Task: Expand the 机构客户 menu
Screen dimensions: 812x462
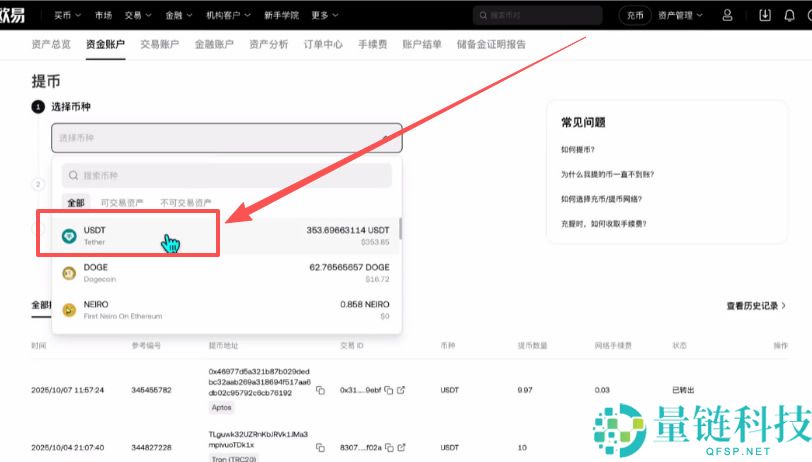Action: tap(228, 16)
